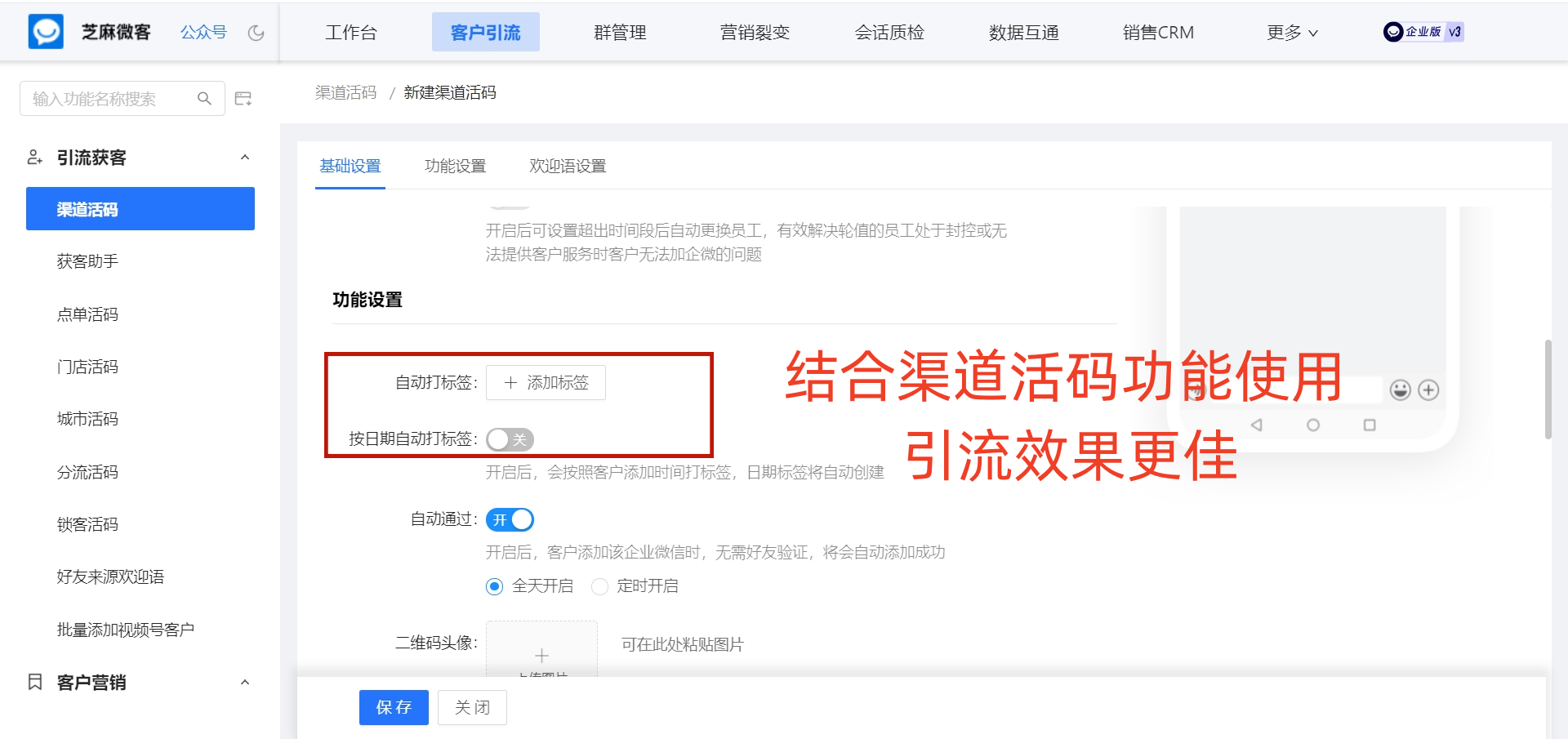Viewport: 1568px width, 739px height.
Task: Click plus icon in phone preview
Action: tap(1428, 390)
